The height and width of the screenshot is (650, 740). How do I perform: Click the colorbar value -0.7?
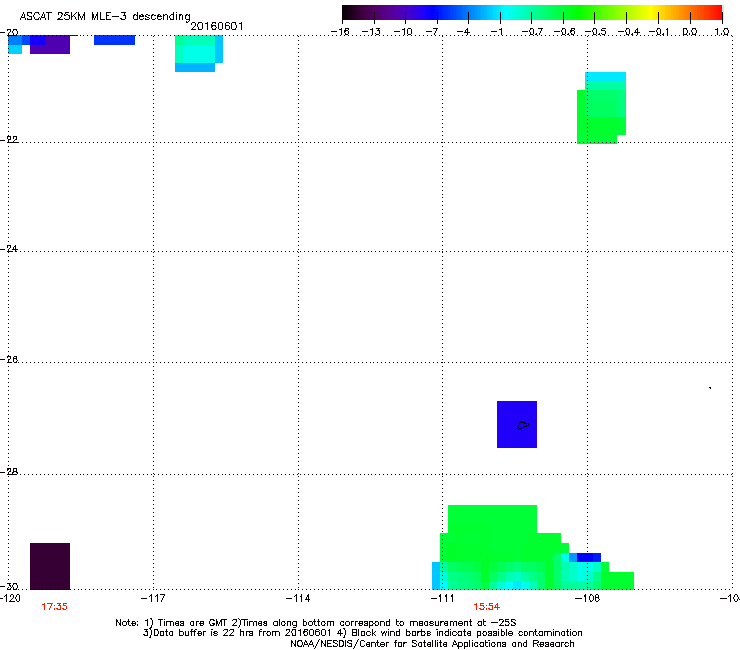pos(532,32)
